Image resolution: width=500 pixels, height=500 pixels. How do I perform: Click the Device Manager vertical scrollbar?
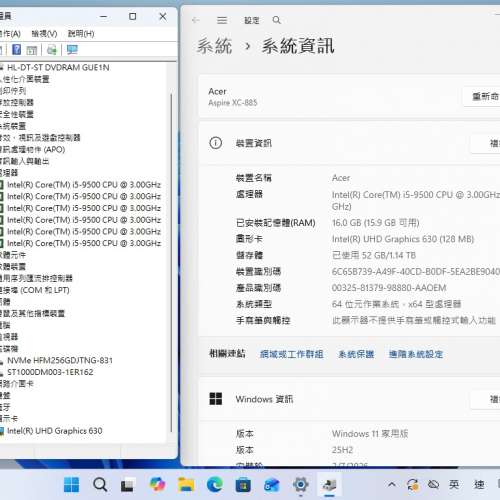click(171, 262)
